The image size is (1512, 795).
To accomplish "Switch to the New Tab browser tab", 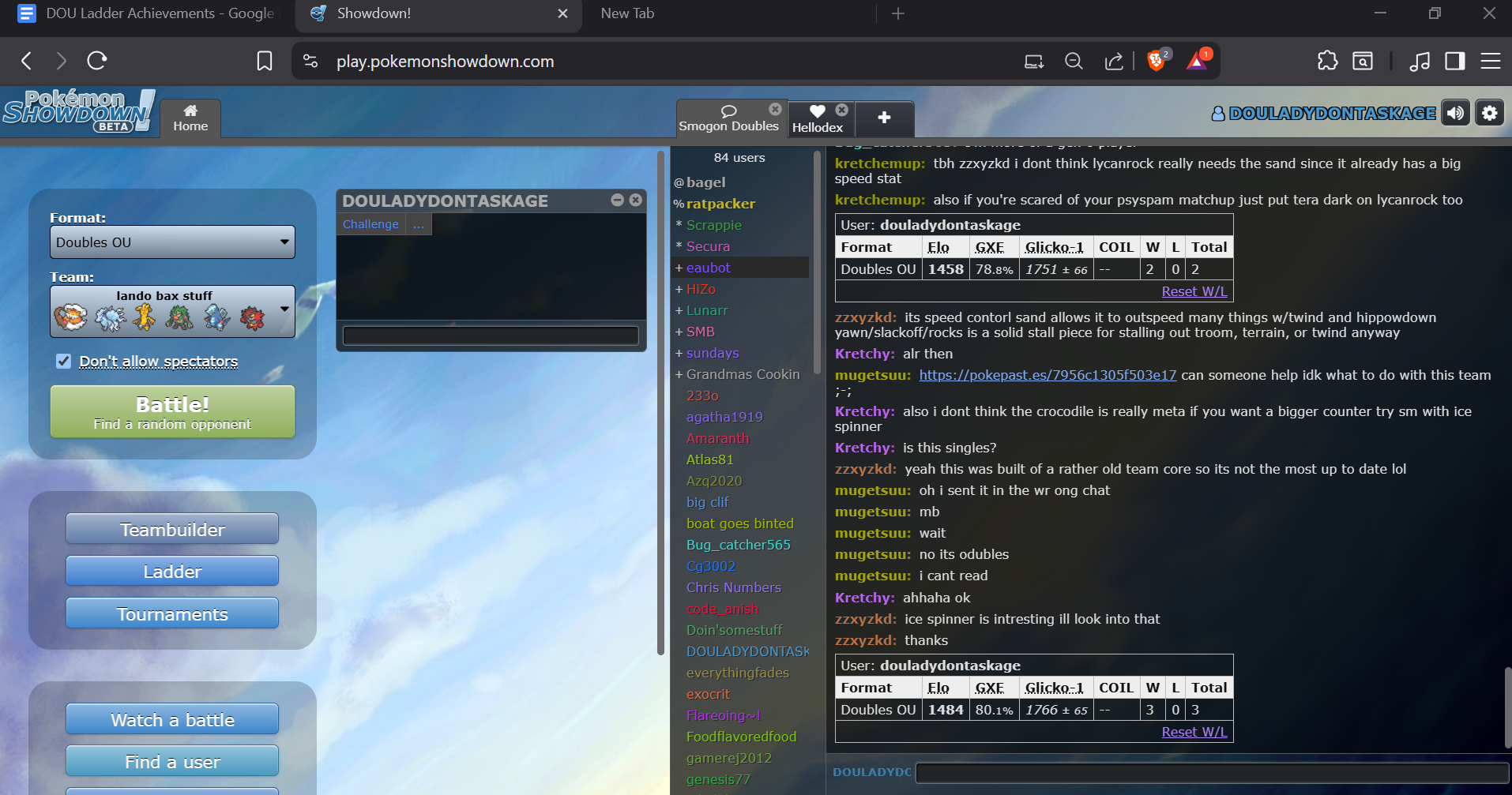I will (x=627, y=13).
